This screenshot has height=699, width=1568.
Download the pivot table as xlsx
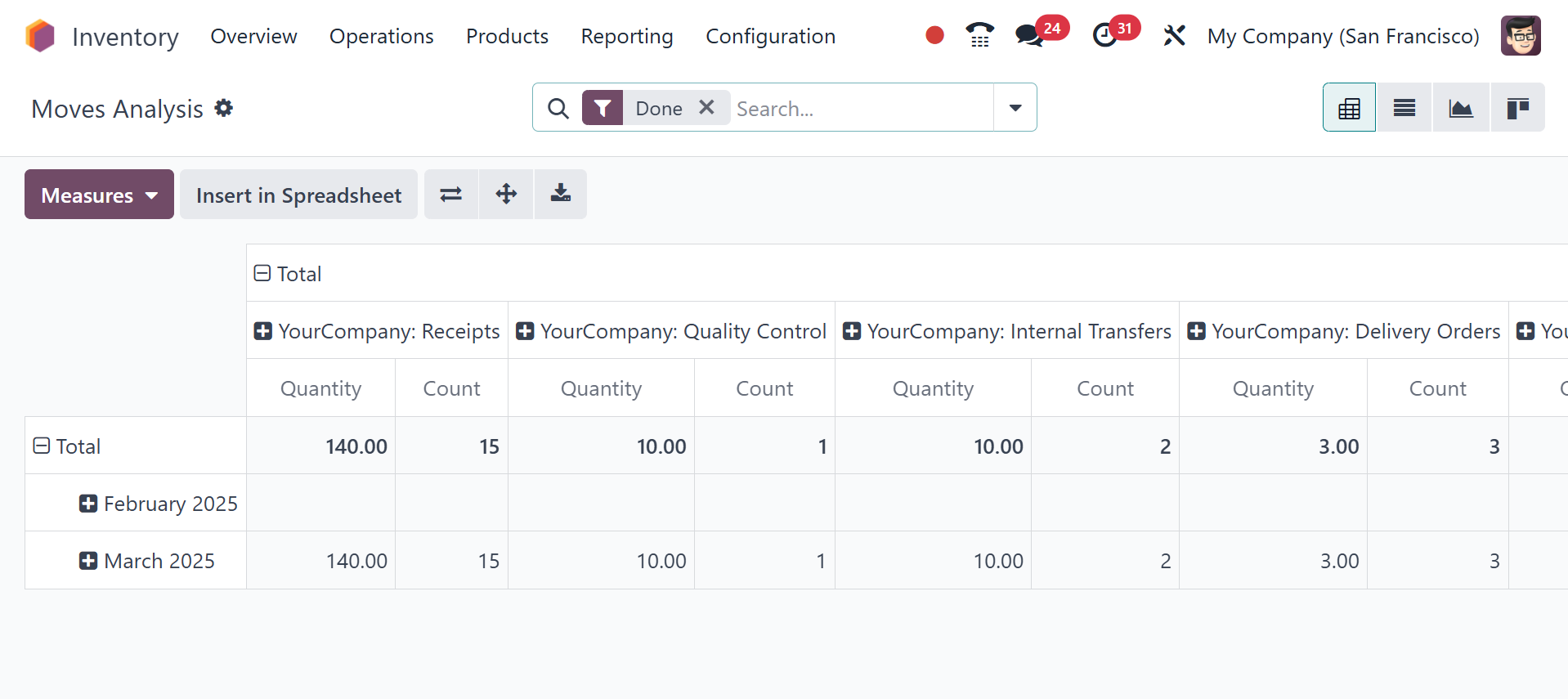(560, 195)
